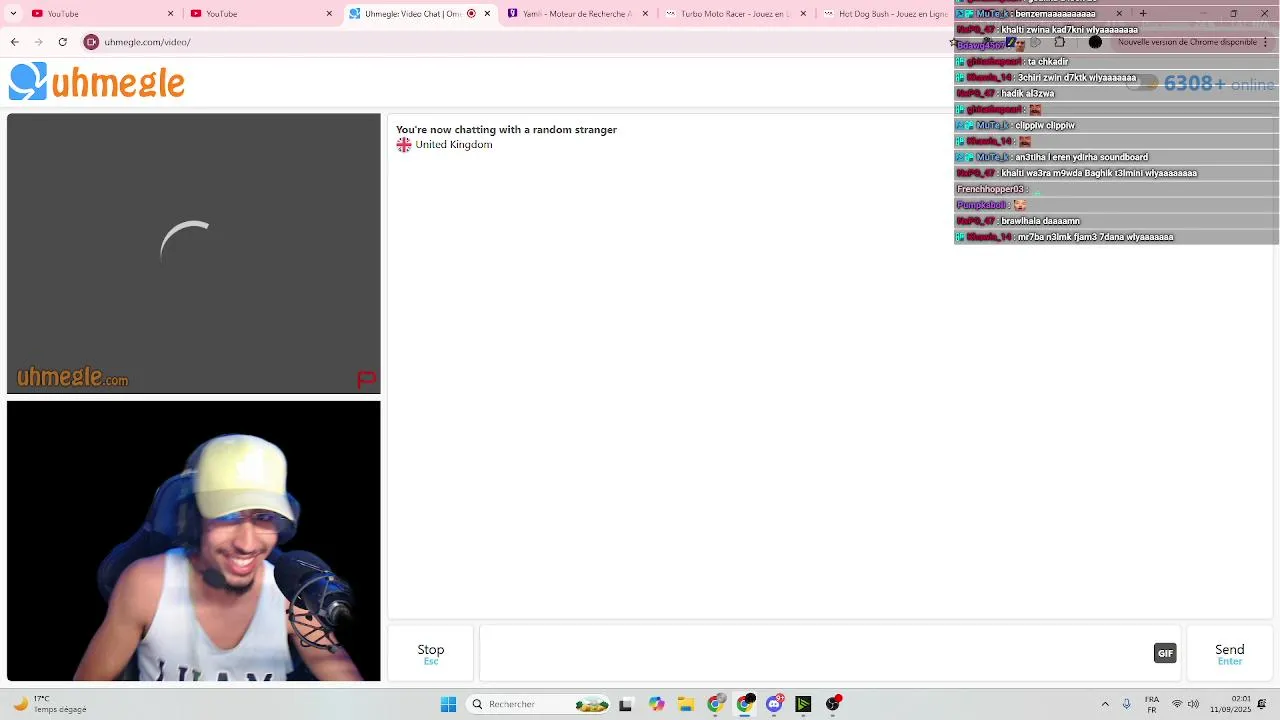Open the Turbo Moto Racer tab
The width and height of the screenshot is (1280, 720).
coord(735,14)
